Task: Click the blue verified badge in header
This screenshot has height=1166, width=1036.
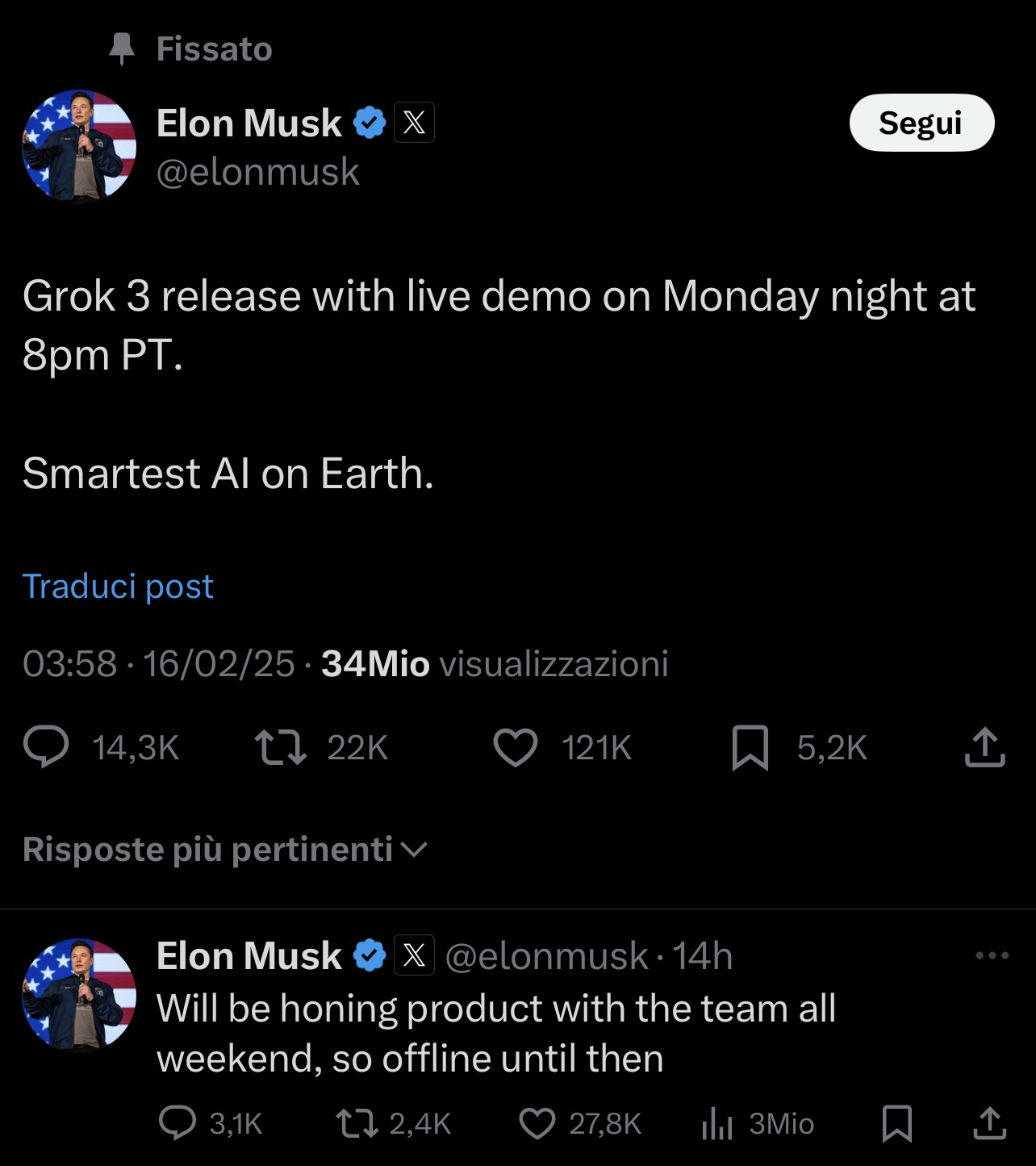Action: 370,123
